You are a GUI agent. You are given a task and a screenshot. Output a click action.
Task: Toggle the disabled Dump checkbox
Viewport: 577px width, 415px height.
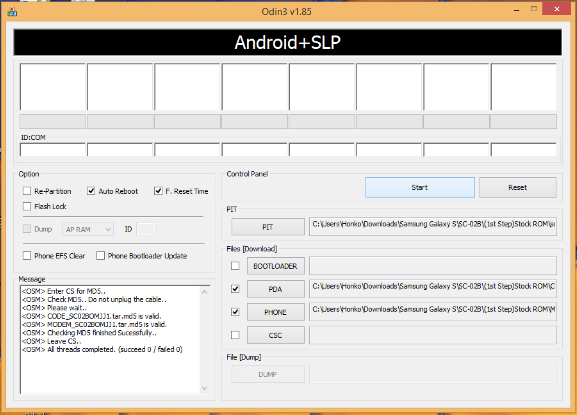point(27,229)
